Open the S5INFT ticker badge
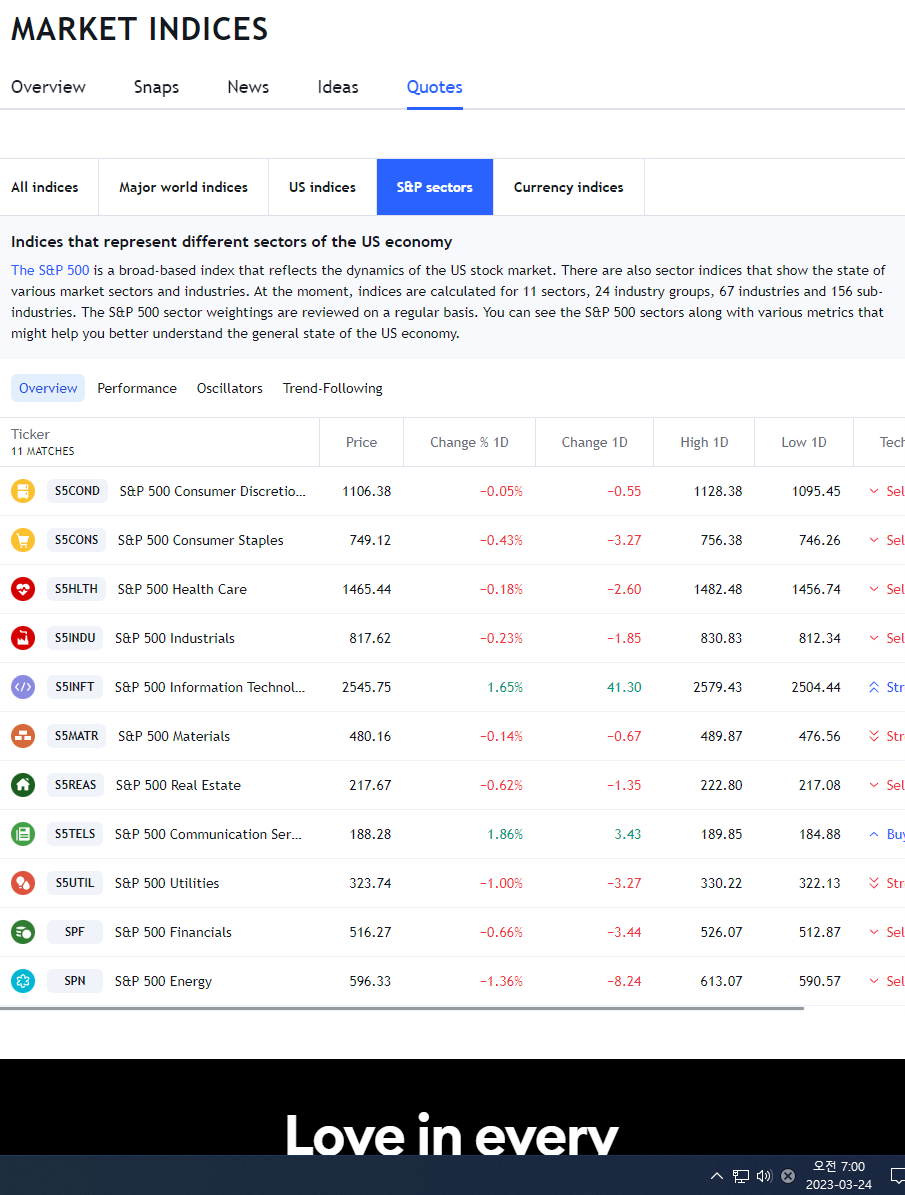The image size is (905, 1195). click(x=75, y=687)
